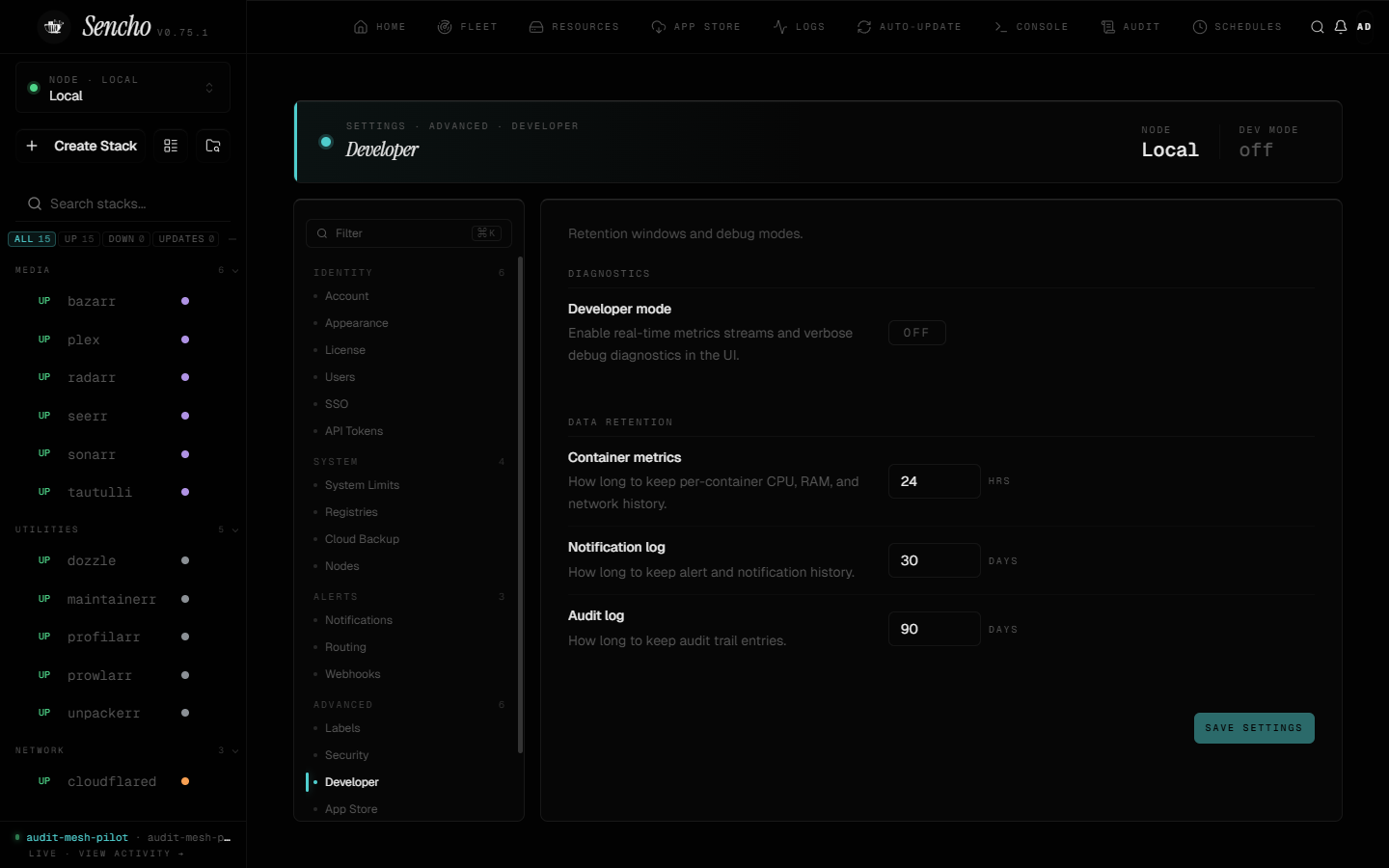Open the Fleet page
The width and height of the screenshot is (1389, 868).
tap(468, 27)
